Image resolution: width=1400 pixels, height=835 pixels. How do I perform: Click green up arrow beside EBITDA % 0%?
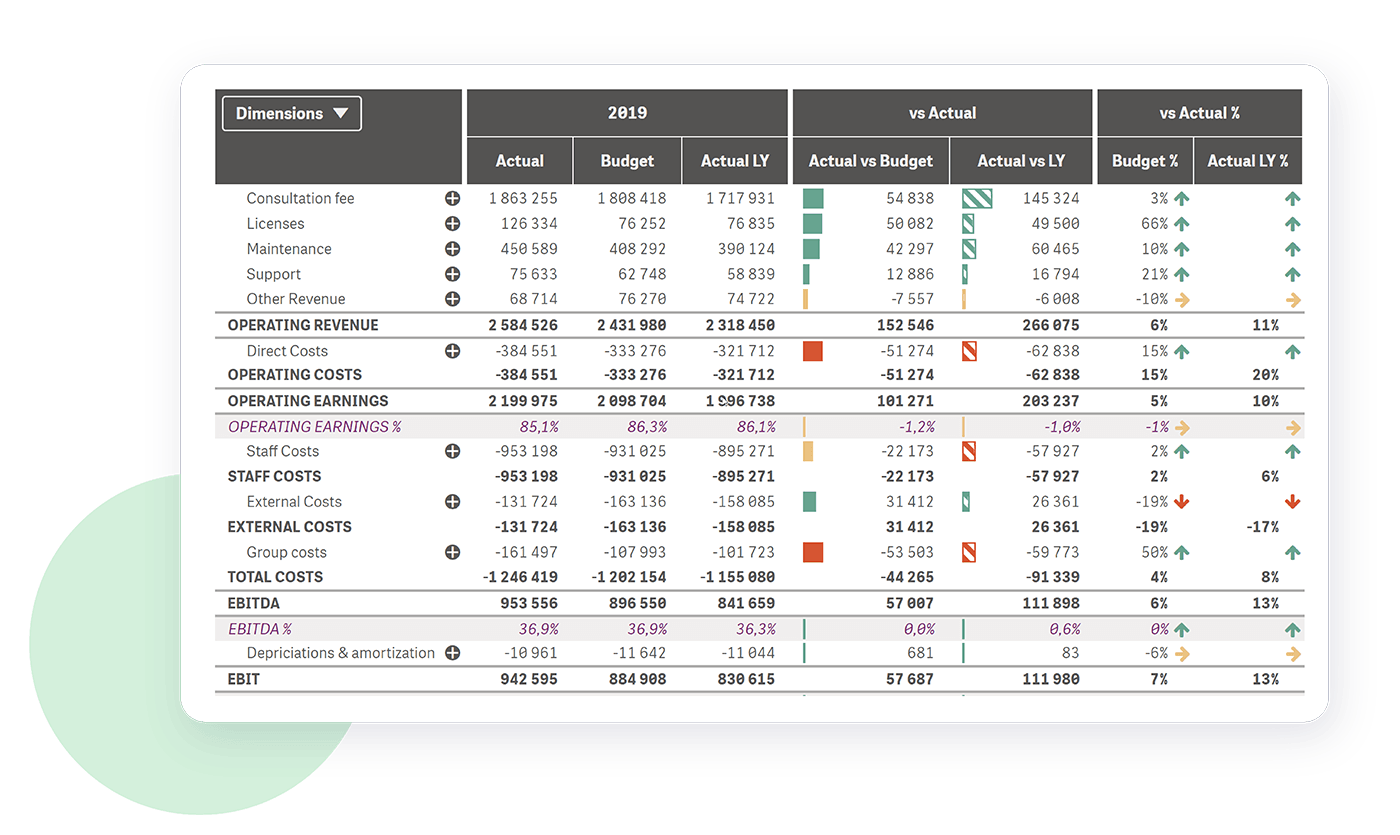pyautogui.click(x=1182, y=630)
